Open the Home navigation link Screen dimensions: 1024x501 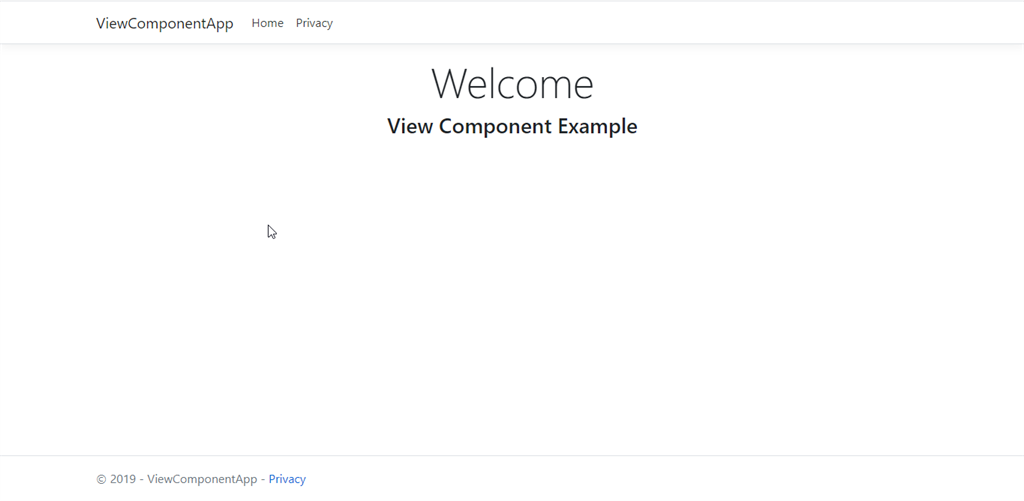coord(268,23)
